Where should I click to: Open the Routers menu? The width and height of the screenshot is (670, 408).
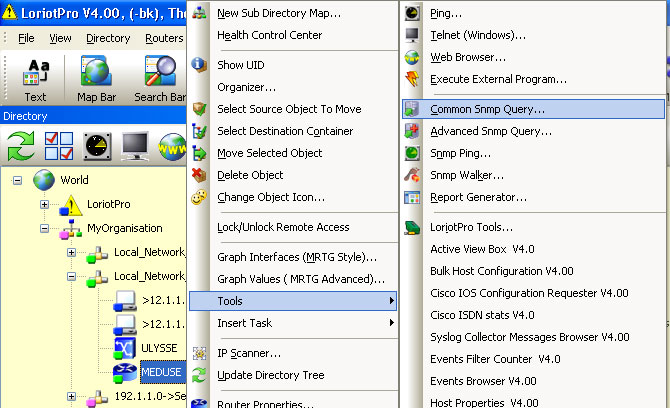click(165, 38)
